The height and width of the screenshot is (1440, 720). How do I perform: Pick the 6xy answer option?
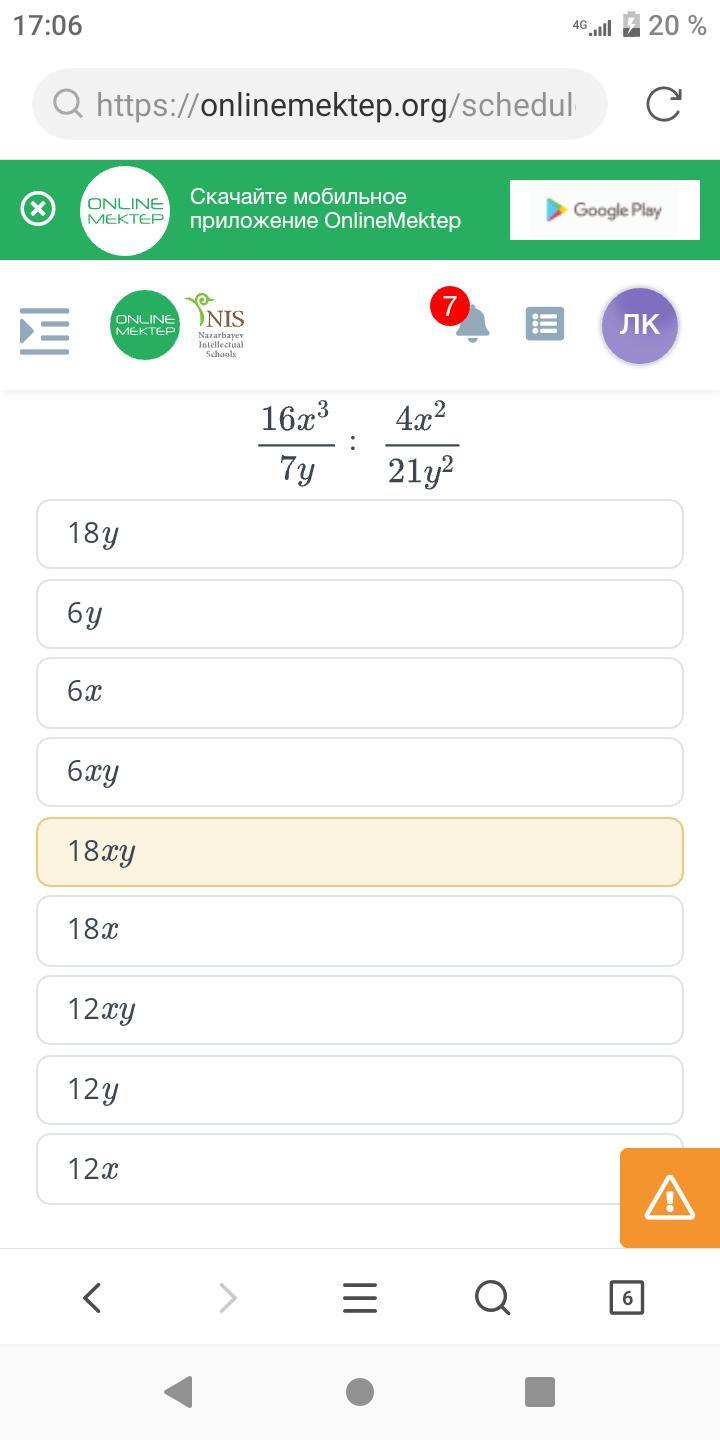click(x=360, y=772)
